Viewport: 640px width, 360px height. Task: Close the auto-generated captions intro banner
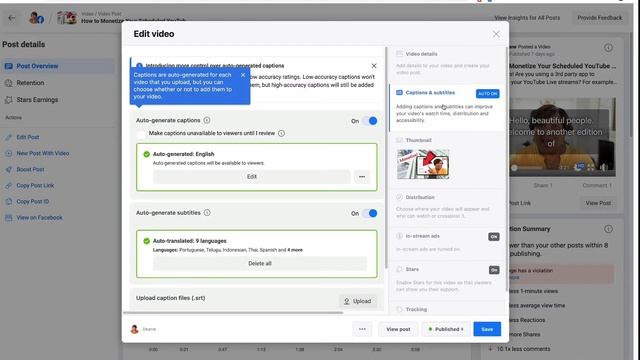[374, 66]
